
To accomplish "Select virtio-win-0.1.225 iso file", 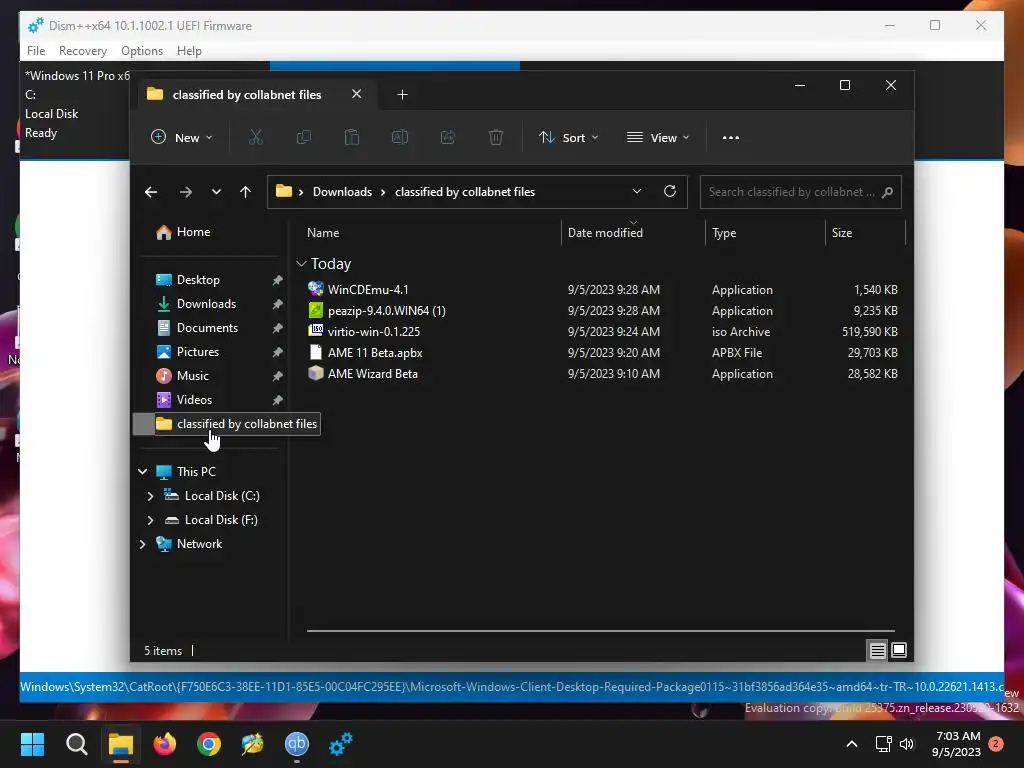I will 374,332.
